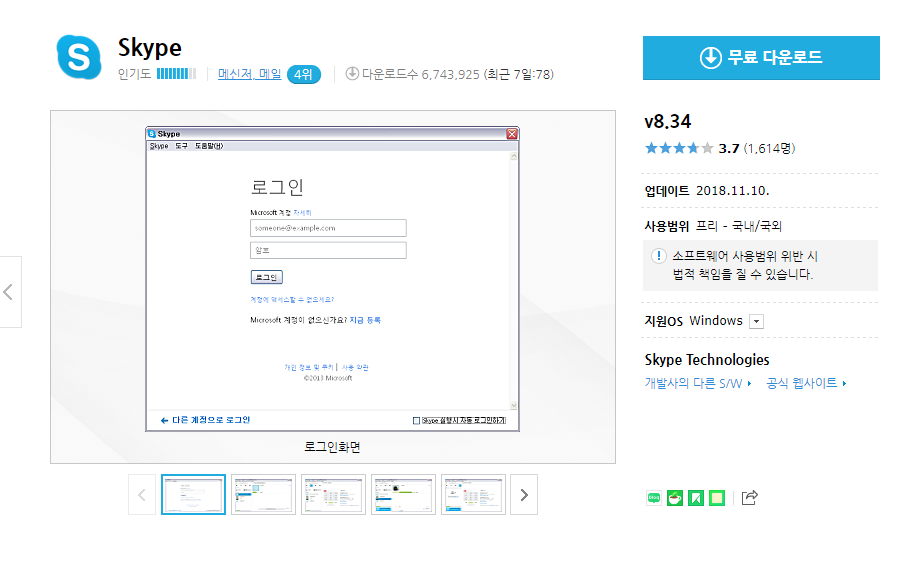Click the v8.34 version text
Image resolution: width=908 pixels, height=565 pixels.
click(x=668, y=122)
